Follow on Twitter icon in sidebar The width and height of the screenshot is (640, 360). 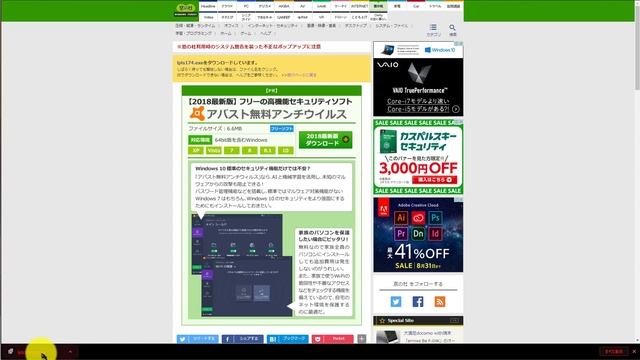tap(396, 302)
